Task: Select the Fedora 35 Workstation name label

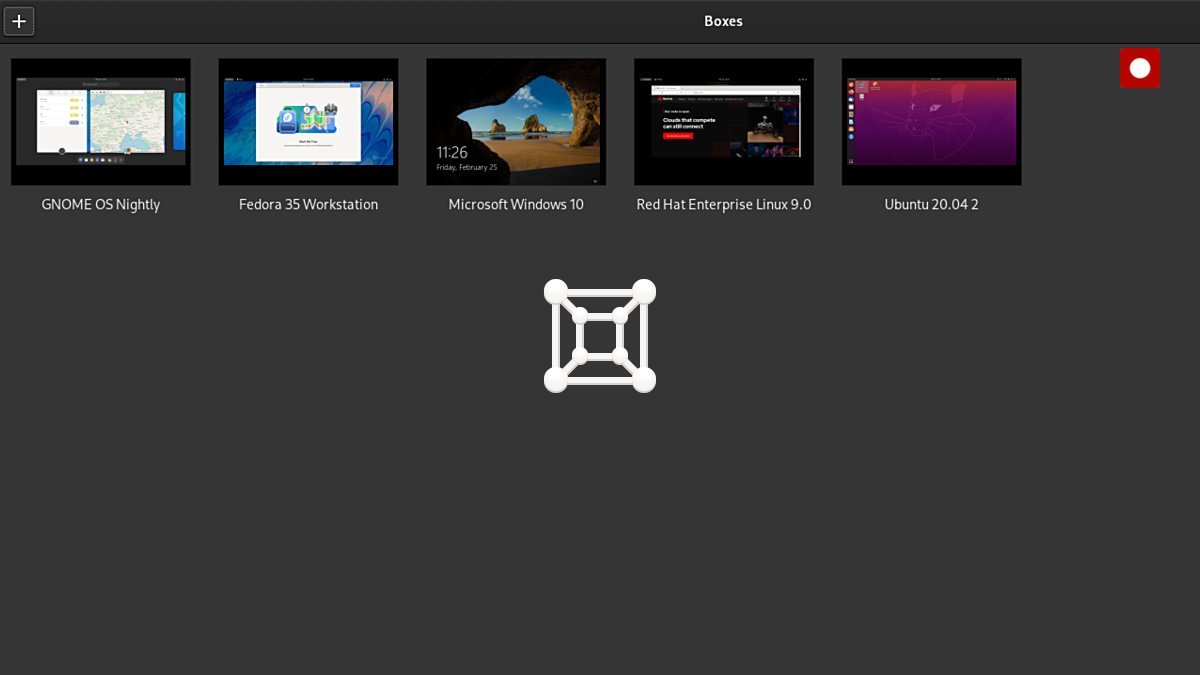Action: tap(308, 204)
